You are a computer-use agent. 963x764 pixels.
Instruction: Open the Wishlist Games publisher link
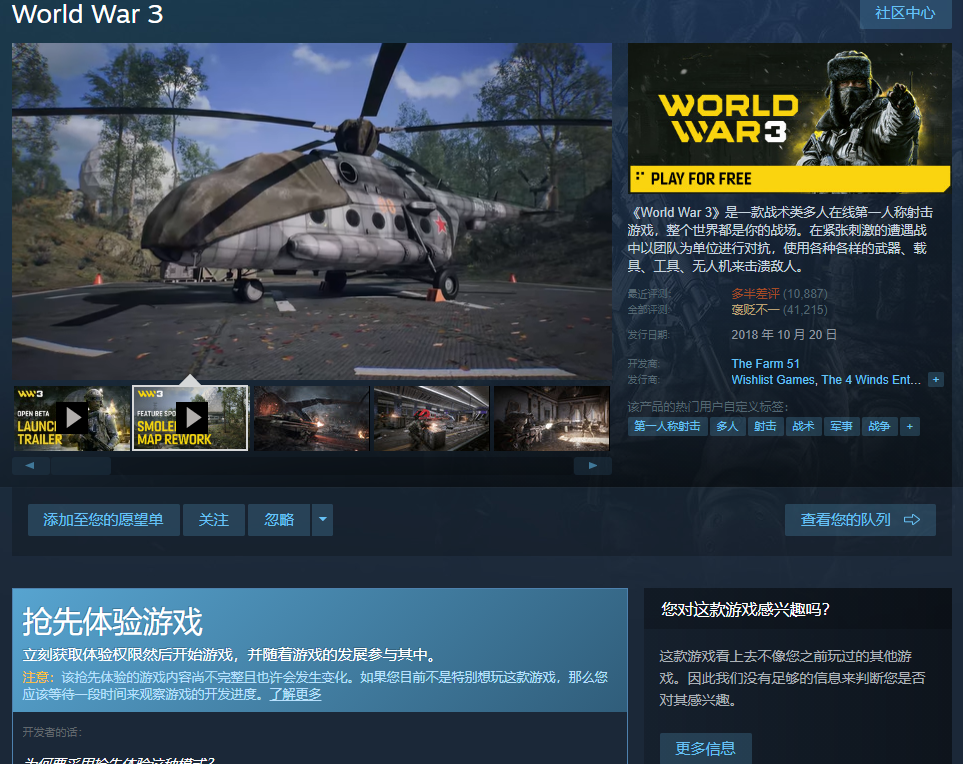pyautogui.click(x=773, y=380)
